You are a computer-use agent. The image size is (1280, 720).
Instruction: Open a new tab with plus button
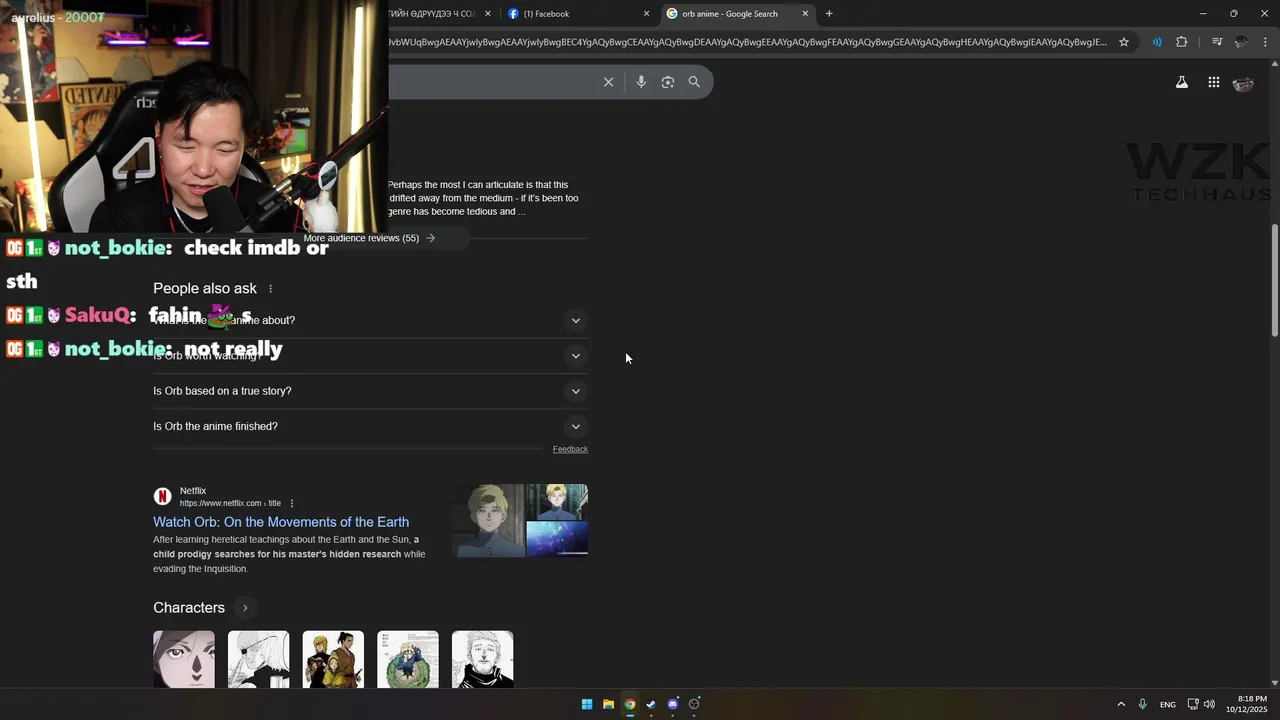coord(829,13)
